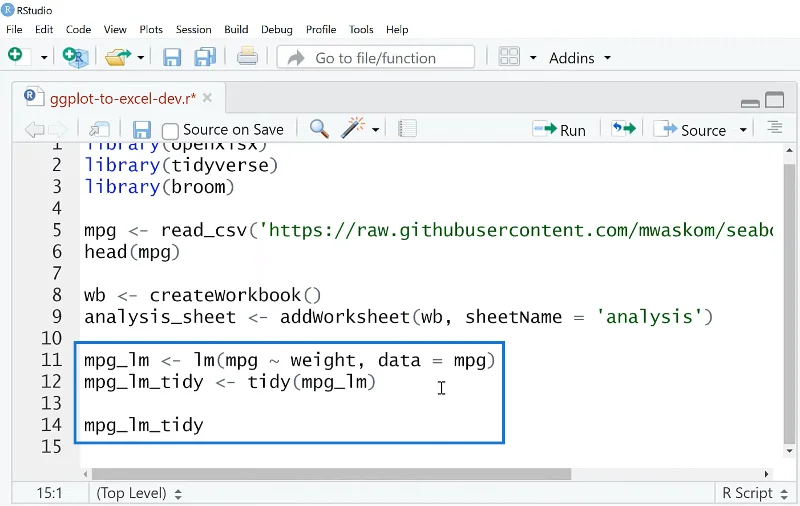Click mpg_lm_tidy on line 14
The width and height of the screenshot is (800, 506).
coord(144,425)
